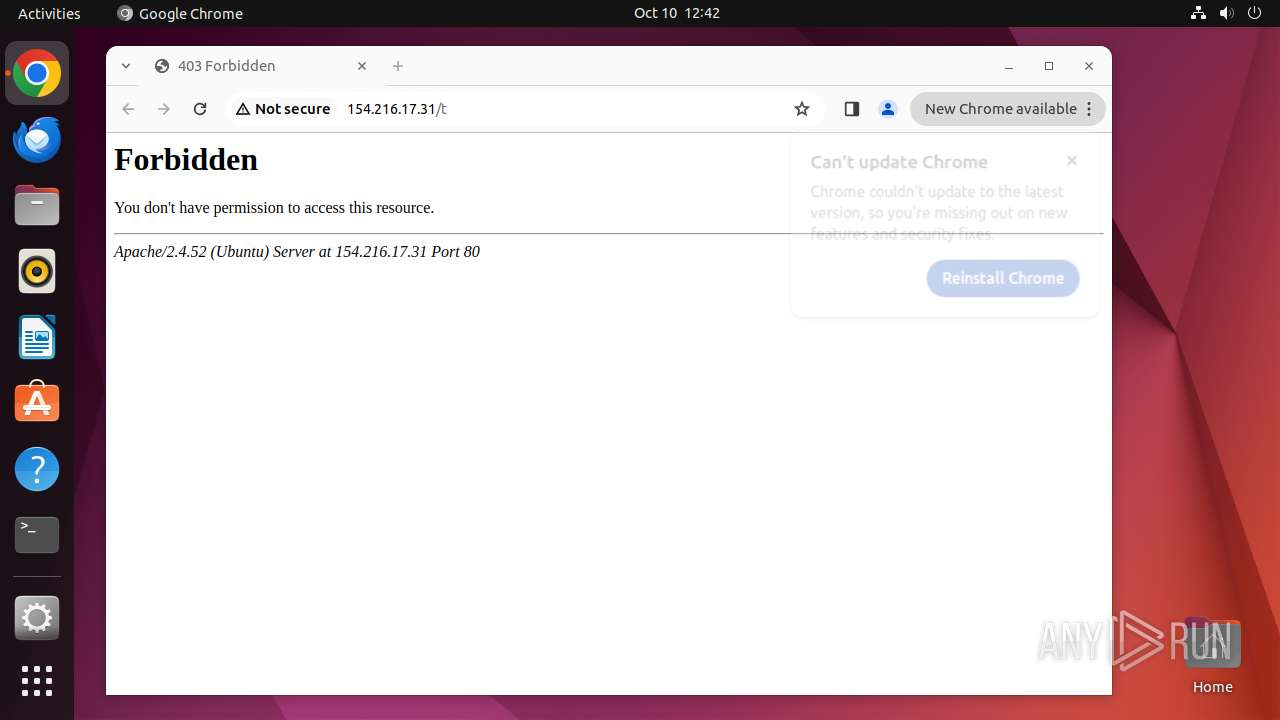Close the Chrome window
Image resolution: width=1280 pixels, height=720 pixels.
[x=1089, y=66]
